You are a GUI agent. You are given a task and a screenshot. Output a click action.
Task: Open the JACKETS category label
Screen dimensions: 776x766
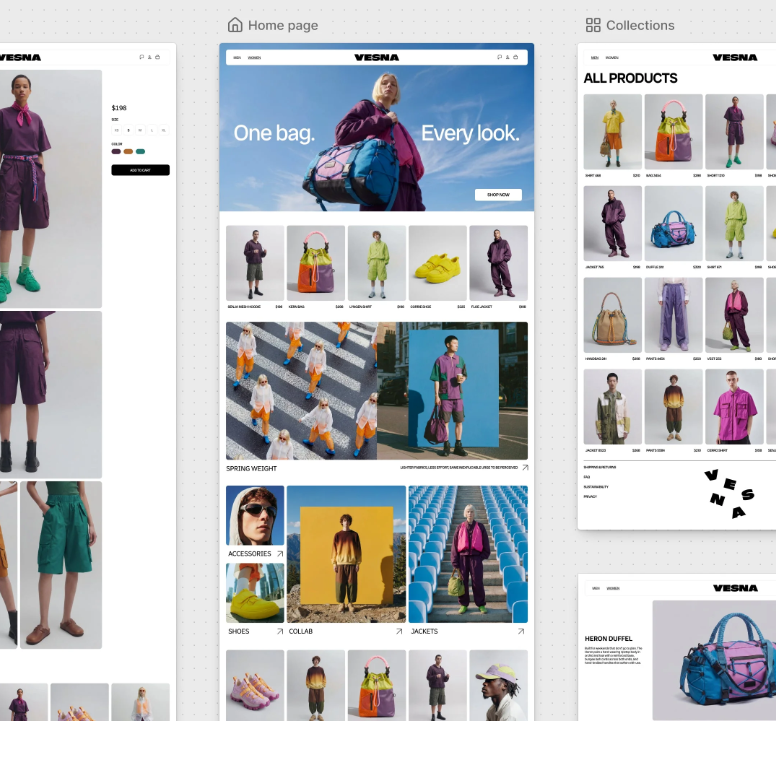424,631
